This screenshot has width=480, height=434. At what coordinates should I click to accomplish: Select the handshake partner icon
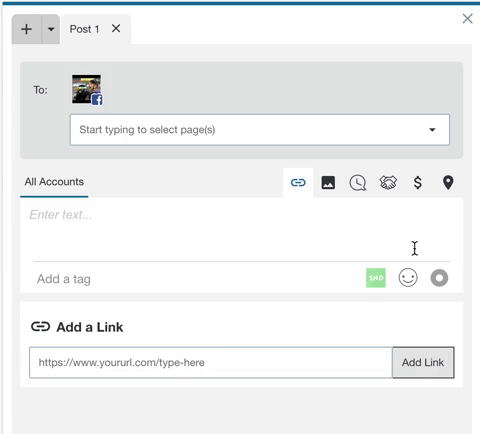(x=388, y=183)
